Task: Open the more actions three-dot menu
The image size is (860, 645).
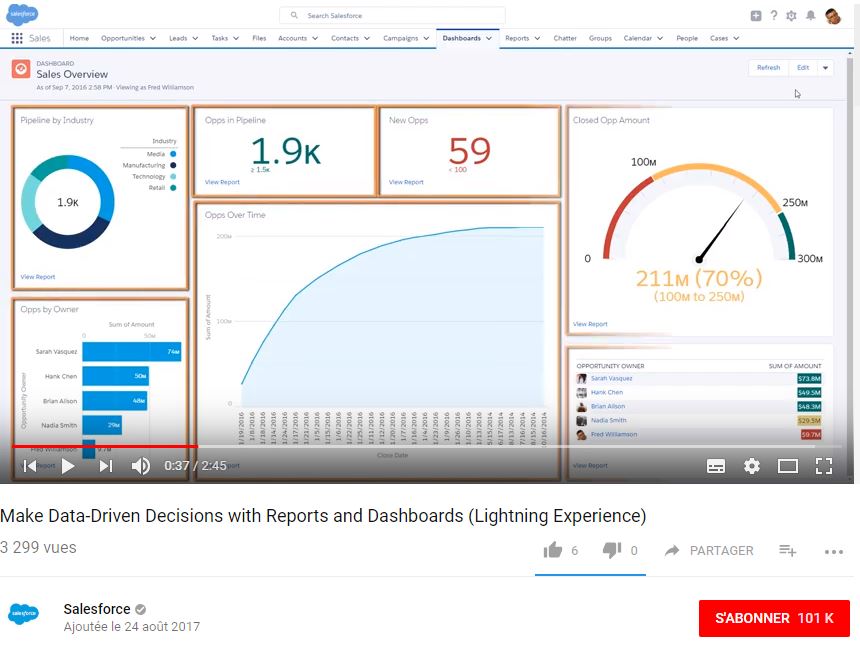Action: click(x=834, y=552)
